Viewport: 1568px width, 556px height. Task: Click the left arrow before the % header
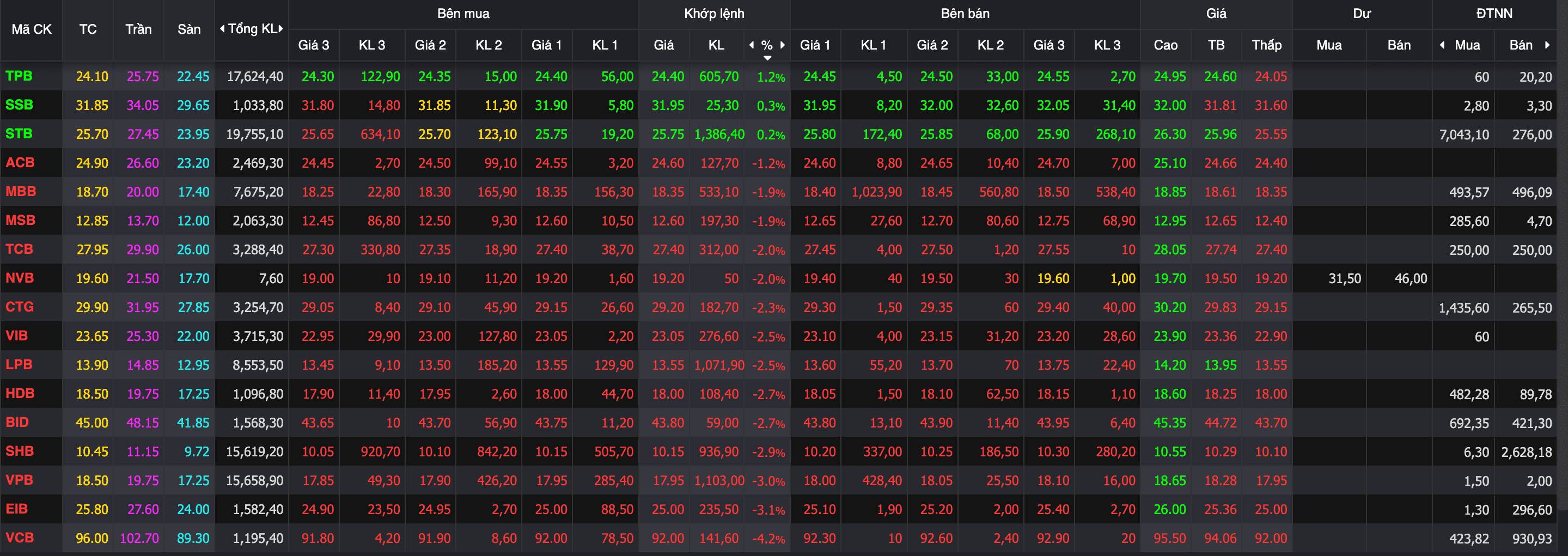pyautogui.click(x=752, y=45)
